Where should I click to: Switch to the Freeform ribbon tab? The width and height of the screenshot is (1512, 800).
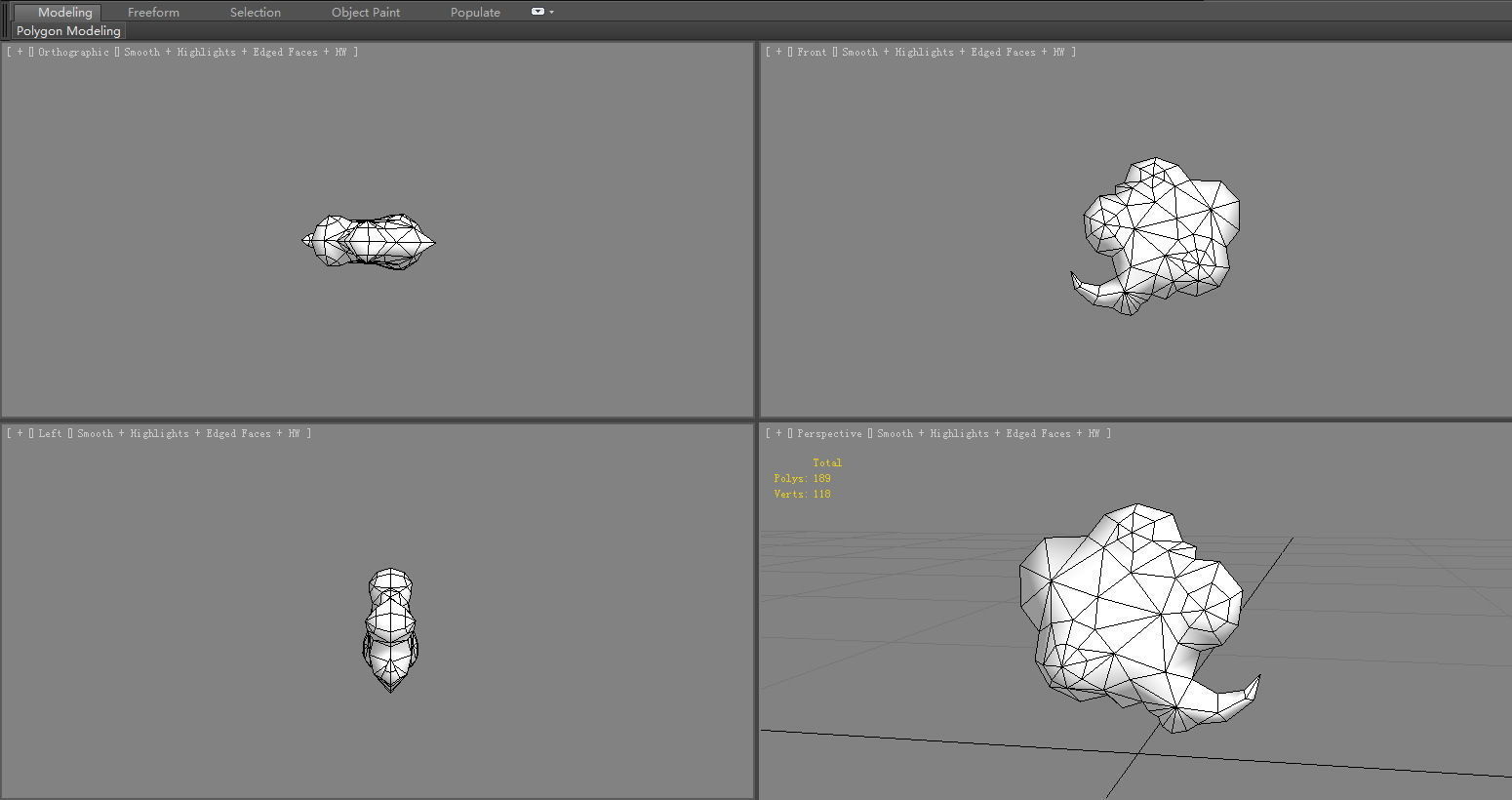153,12
